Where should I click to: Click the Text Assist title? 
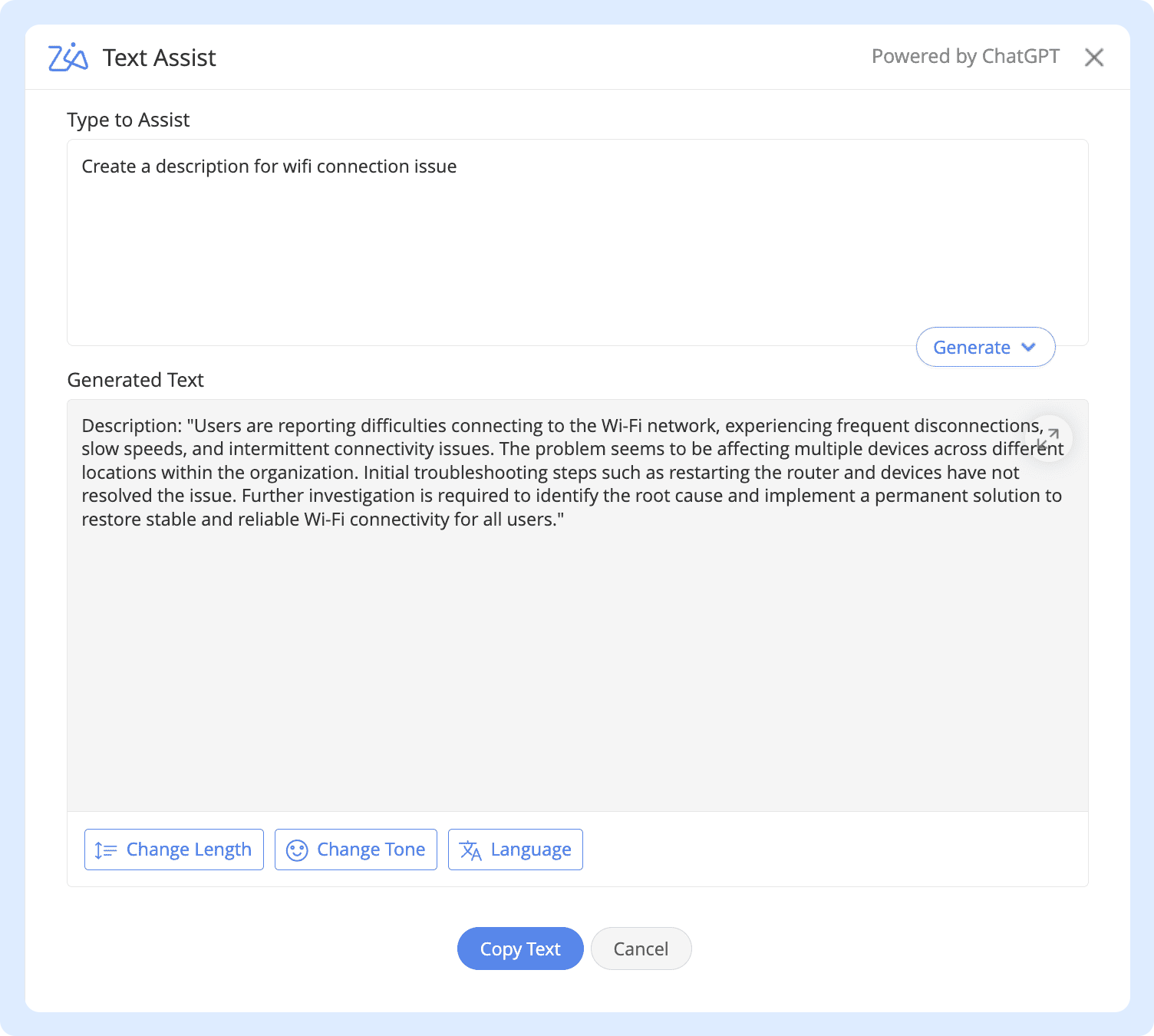159,57
